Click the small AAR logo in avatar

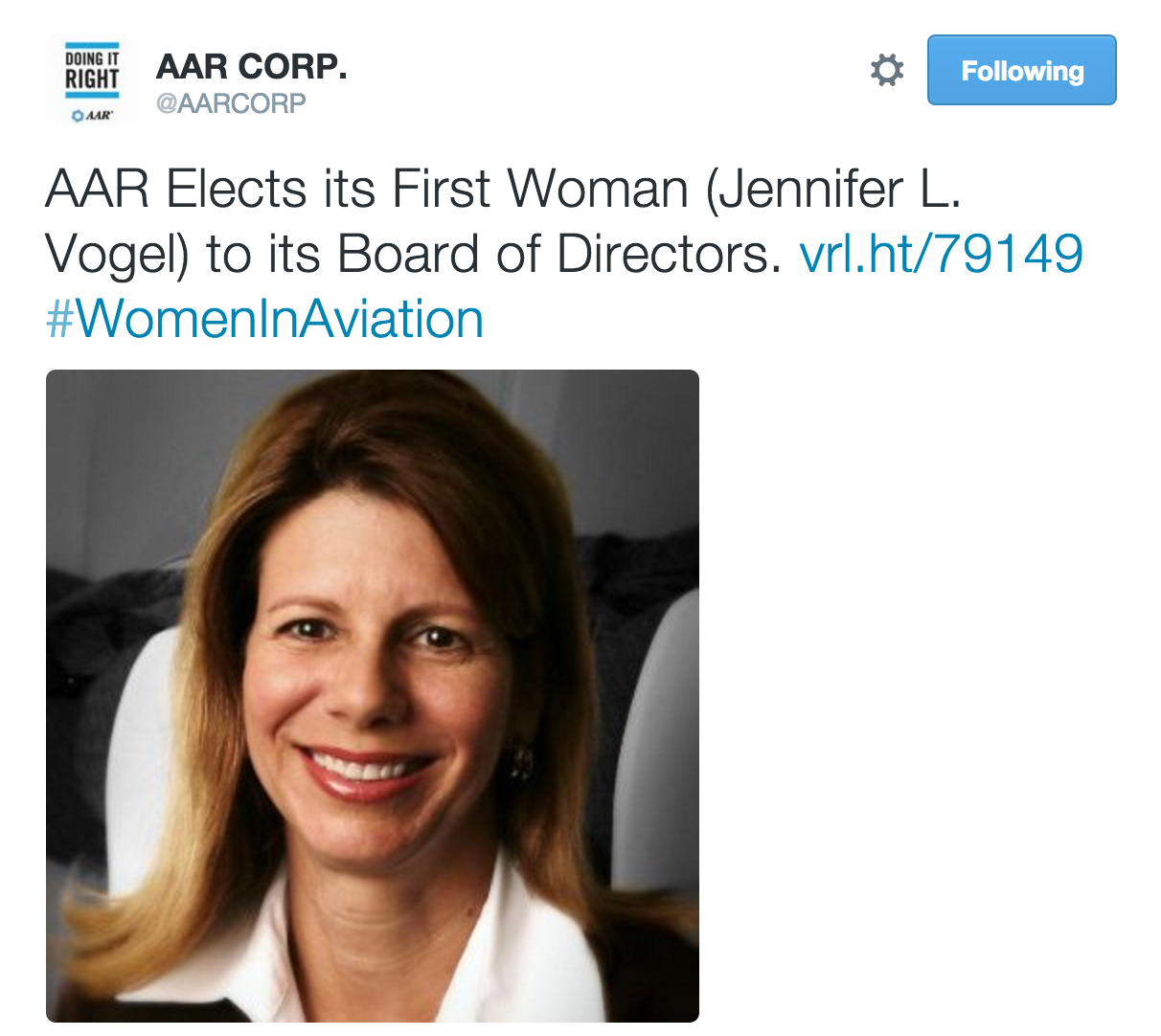pyautogui.click(x=92, y=115)
